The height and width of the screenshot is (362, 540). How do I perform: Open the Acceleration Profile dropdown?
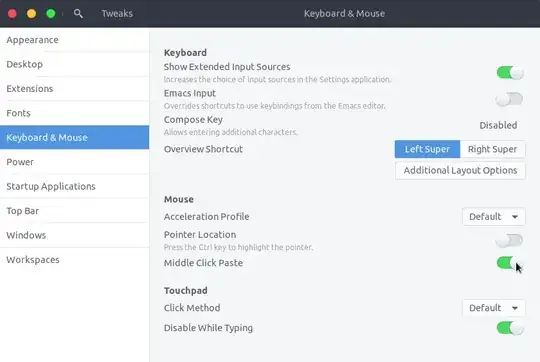pos(494,217)
